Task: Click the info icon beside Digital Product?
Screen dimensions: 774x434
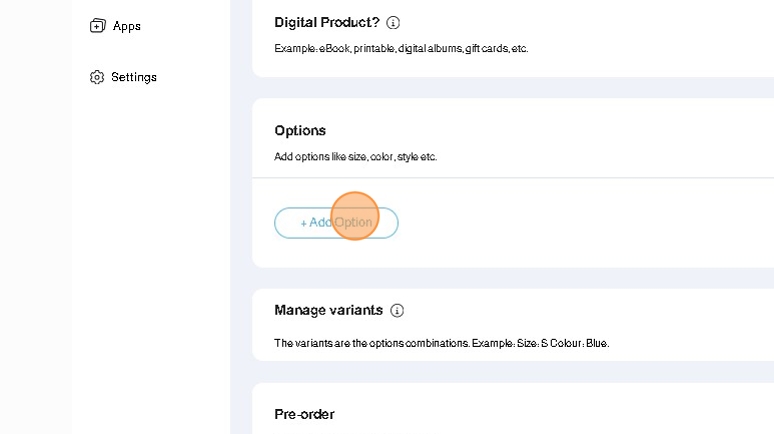Action: click(x=393, y=22)
